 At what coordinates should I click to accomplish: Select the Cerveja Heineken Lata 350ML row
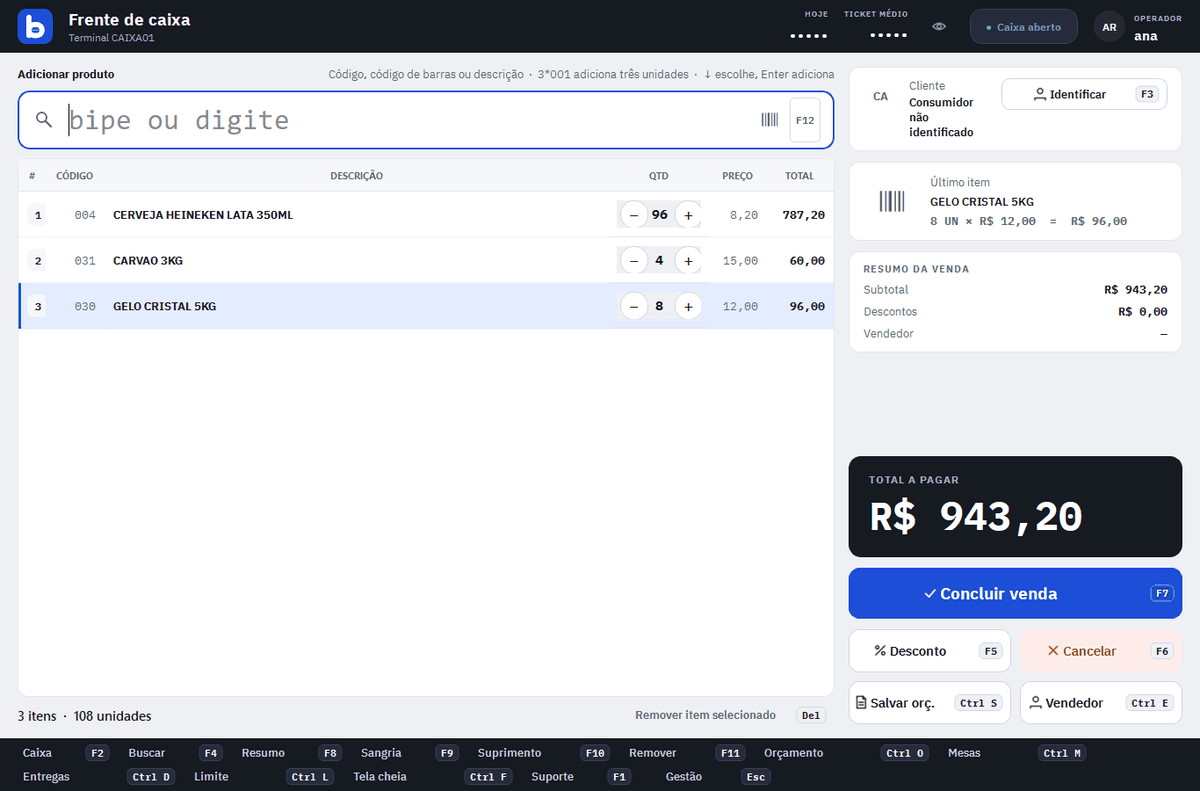tap(426, 215)
